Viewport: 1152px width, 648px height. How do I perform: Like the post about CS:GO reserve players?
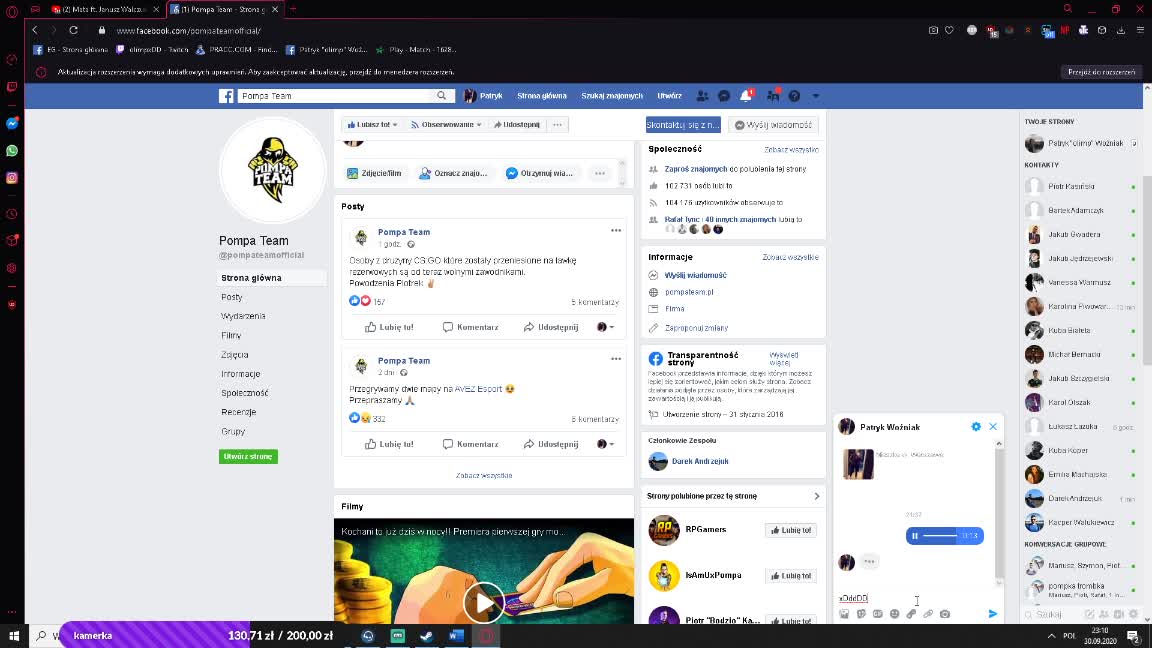click(389, 327)
